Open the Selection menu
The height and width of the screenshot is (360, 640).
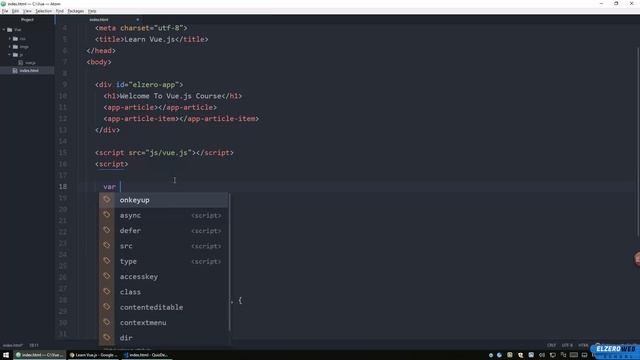click(x=43, y=11)
